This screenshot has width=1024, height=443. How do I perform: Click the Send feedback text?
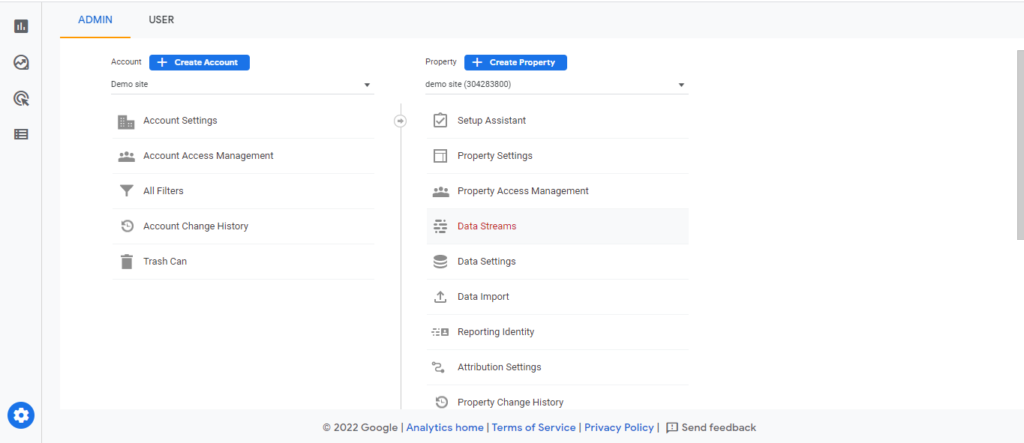coord(718,428)
